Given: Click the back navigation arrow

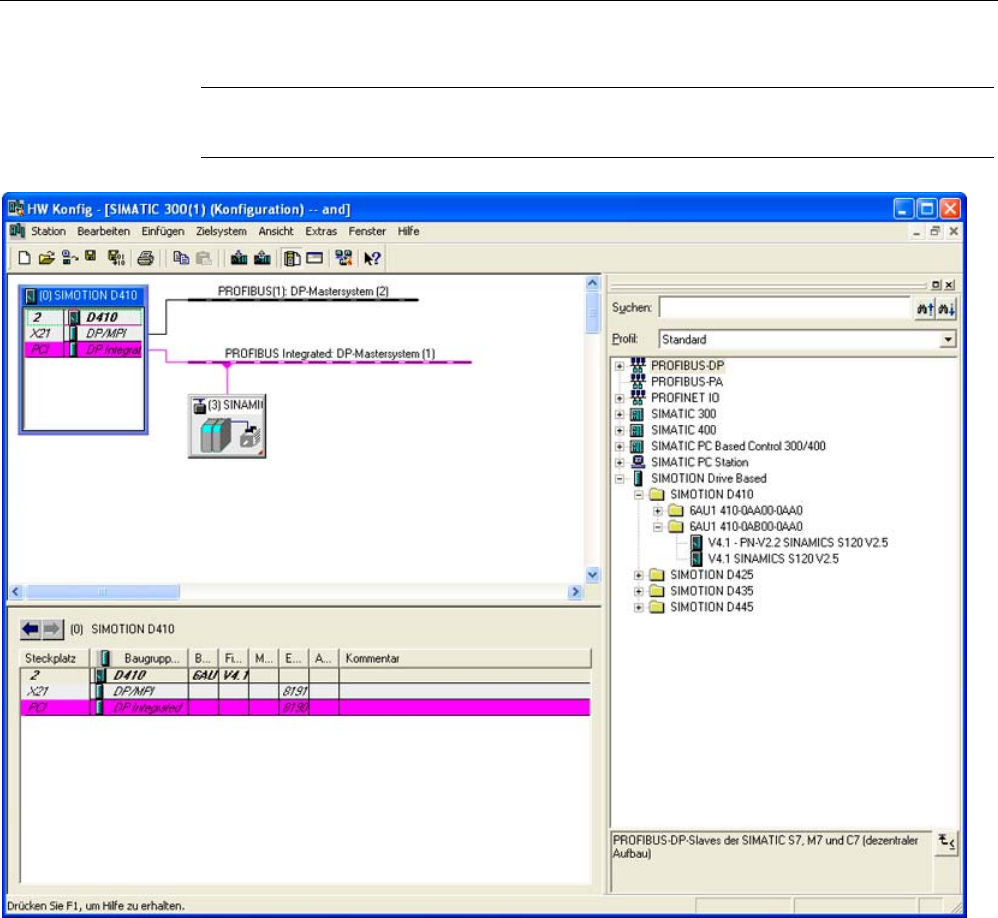Looking at the screenshot, I should (31, 630).
